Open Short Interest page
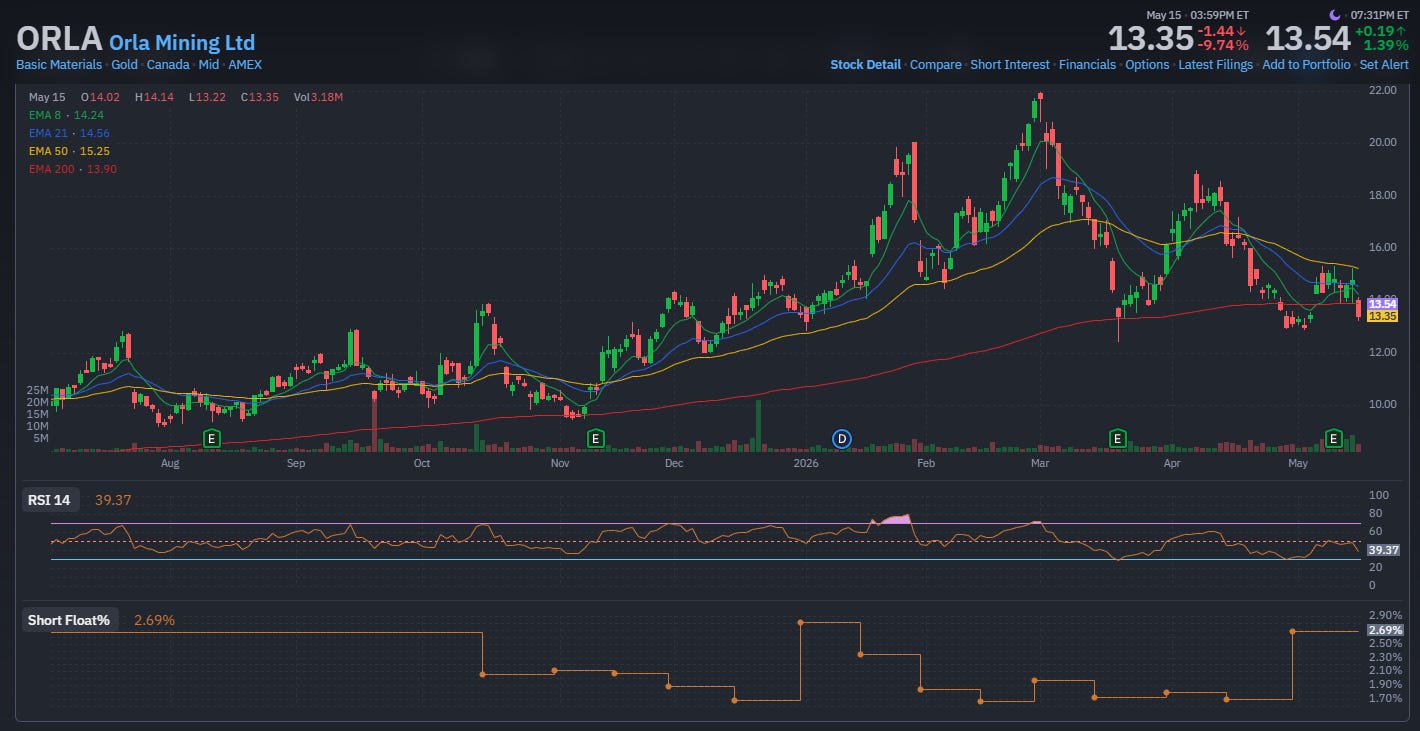 click(x=1010, y=64)
